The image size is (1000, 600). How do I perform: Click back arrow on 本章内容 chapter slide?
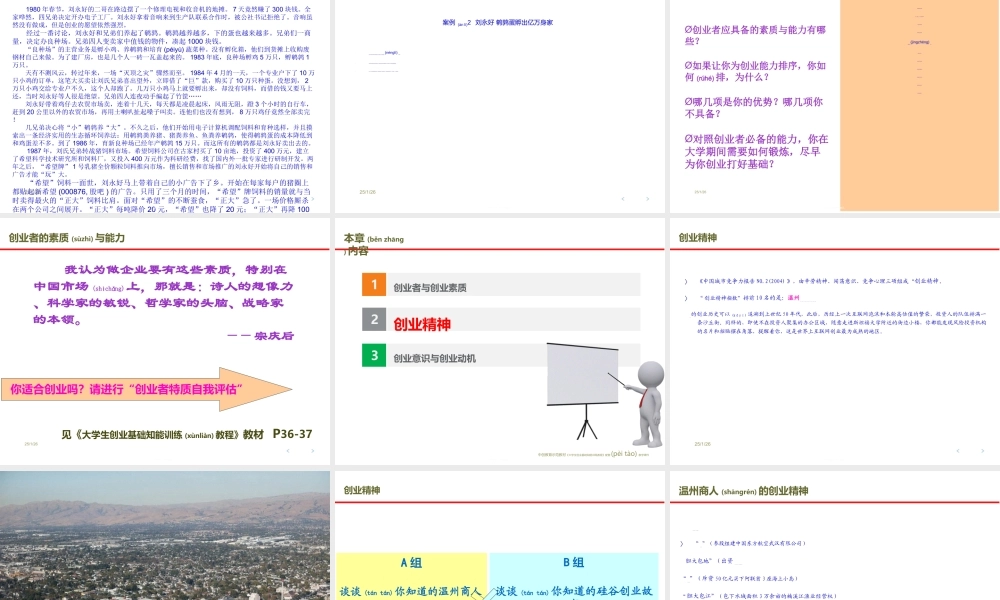point(623,451)
